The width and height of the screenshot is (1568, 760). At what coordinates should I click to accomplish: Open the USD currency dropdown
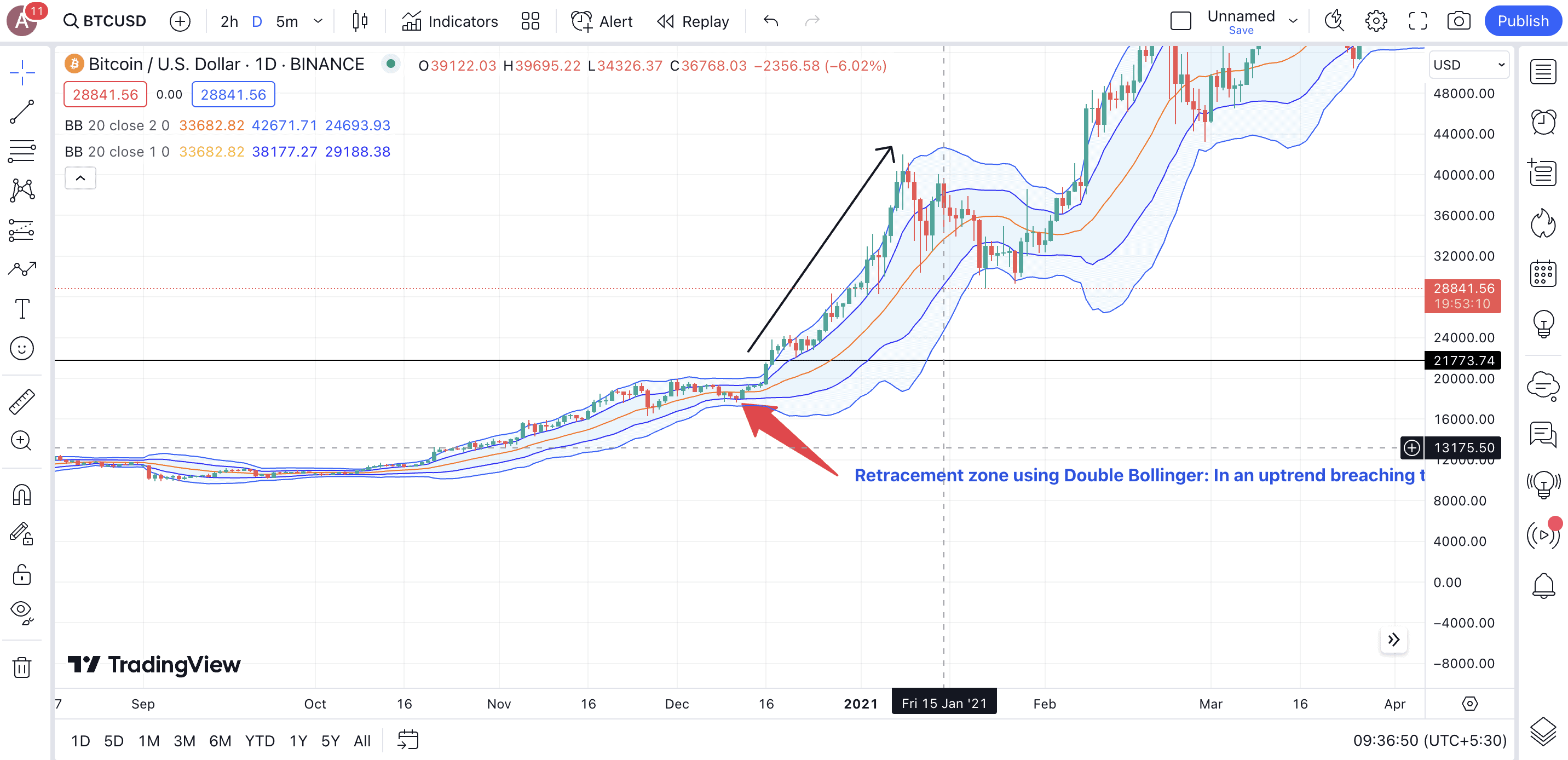point(1468,65)
